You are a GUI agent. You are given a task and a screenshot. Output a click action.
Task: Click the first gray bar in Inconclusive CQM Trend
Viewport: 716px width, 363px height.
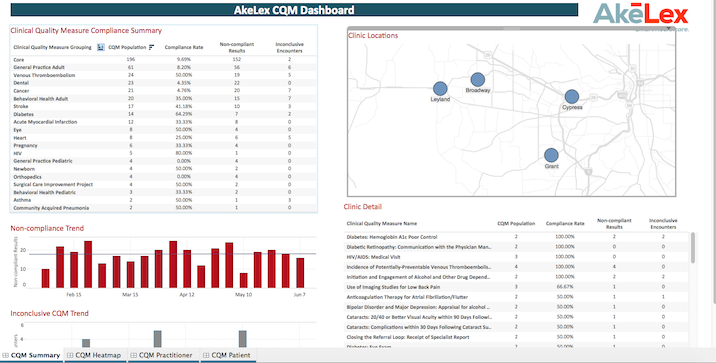click(x=86, y=343)
